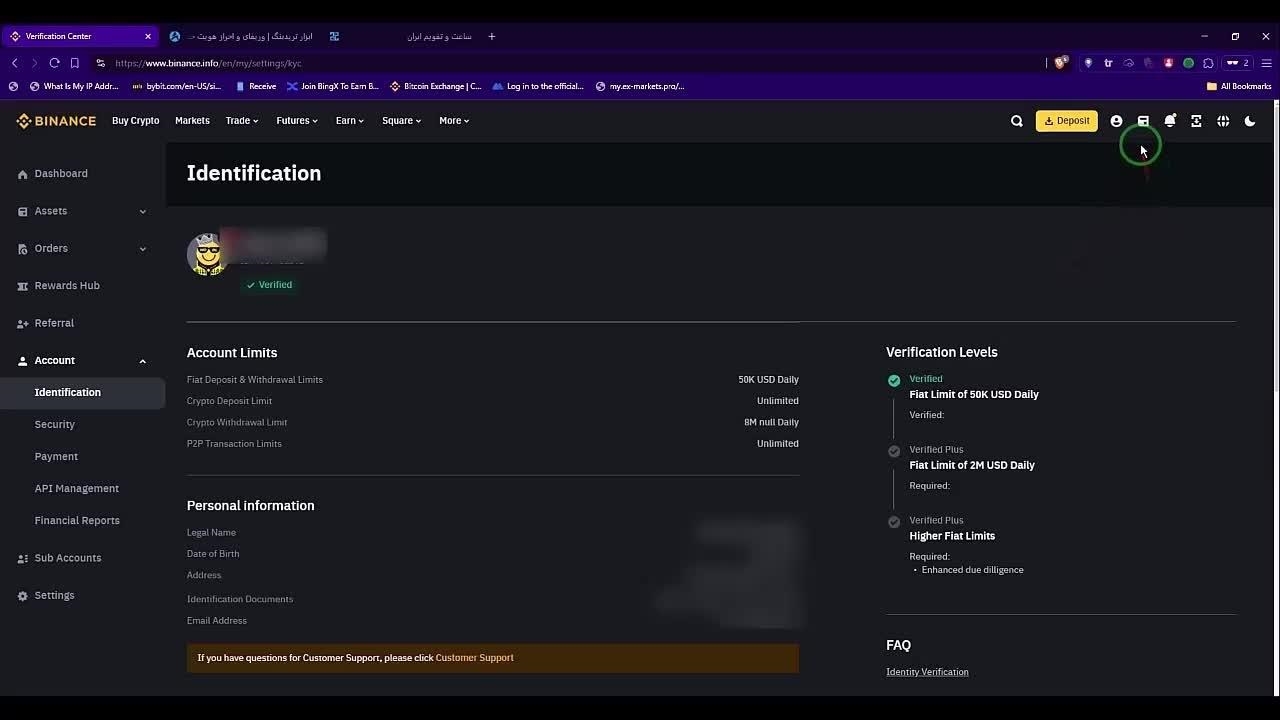Open Identity Verification FAQ link
This screenshot has height=720, width=1280.
tap(927, 672)
